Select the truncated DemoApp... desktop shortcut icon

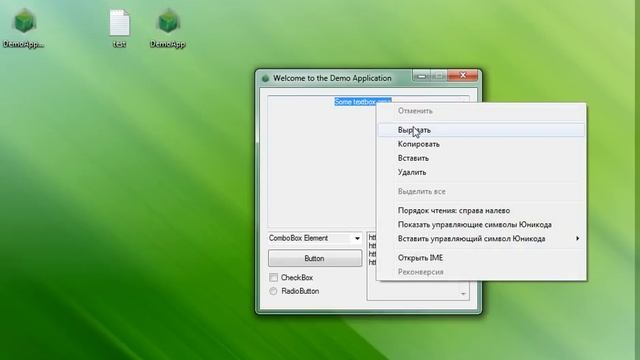[24, 29]
